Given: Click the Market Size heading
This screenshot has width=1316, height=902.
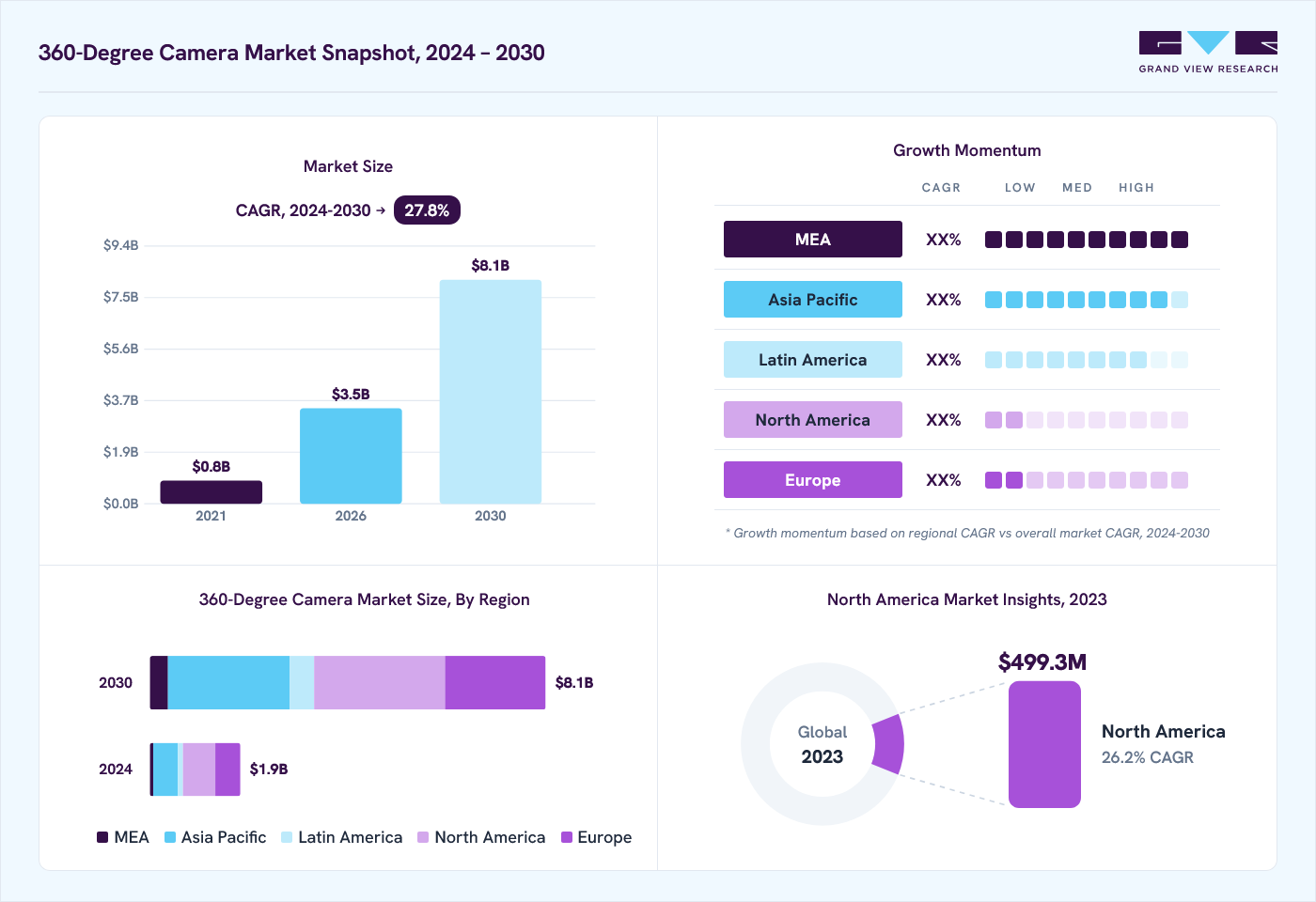Looking at the screenshot, I should point(348,166).
